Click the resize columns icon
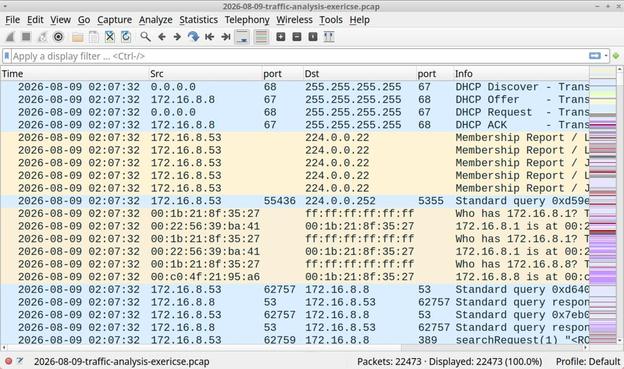The image size is (624, 369). [329, 37]
